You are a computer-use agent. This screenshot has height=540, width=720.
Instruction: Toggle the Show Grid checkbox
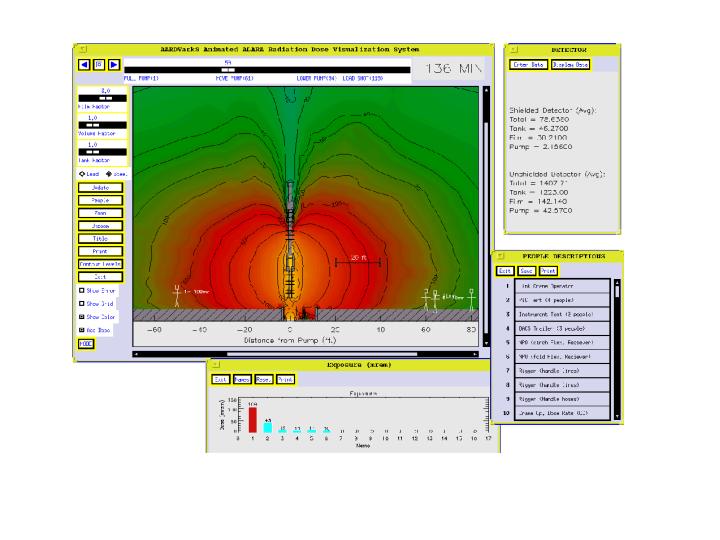coord(82,304)
